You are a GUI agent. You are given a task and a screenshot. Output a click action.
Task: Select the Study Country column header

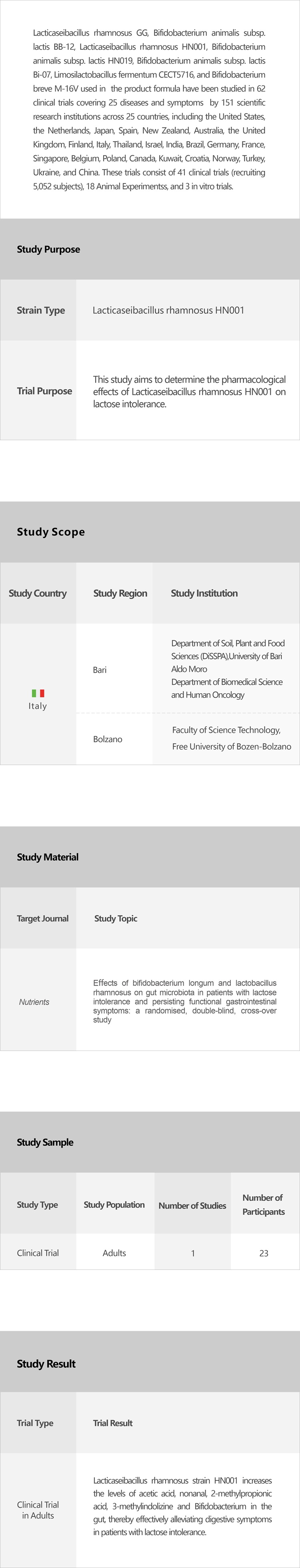(x=38, y=594)
